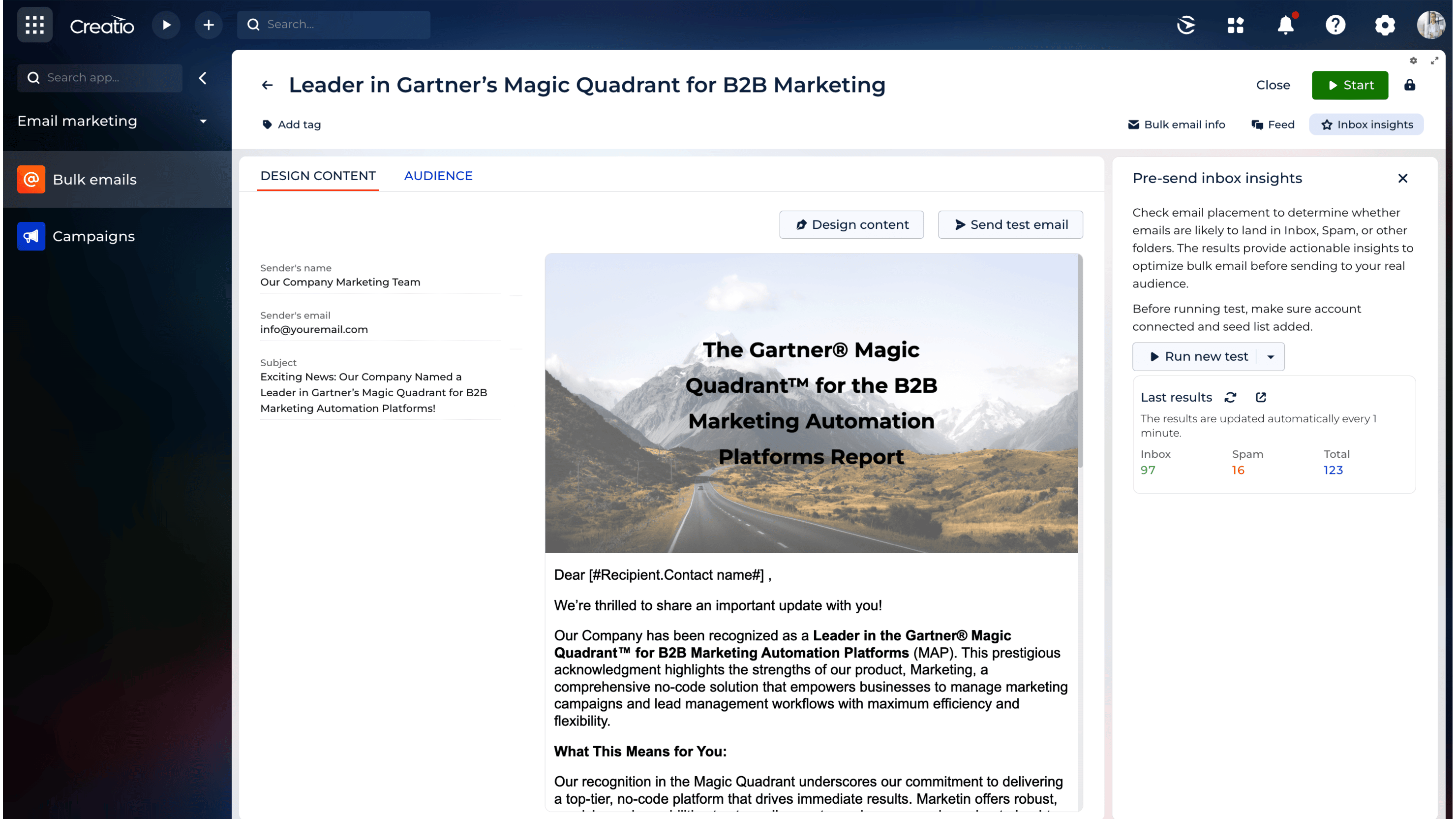Focus the Search app field in sidebar
This screenshot has height=819, width=1456.
[99, 78]
